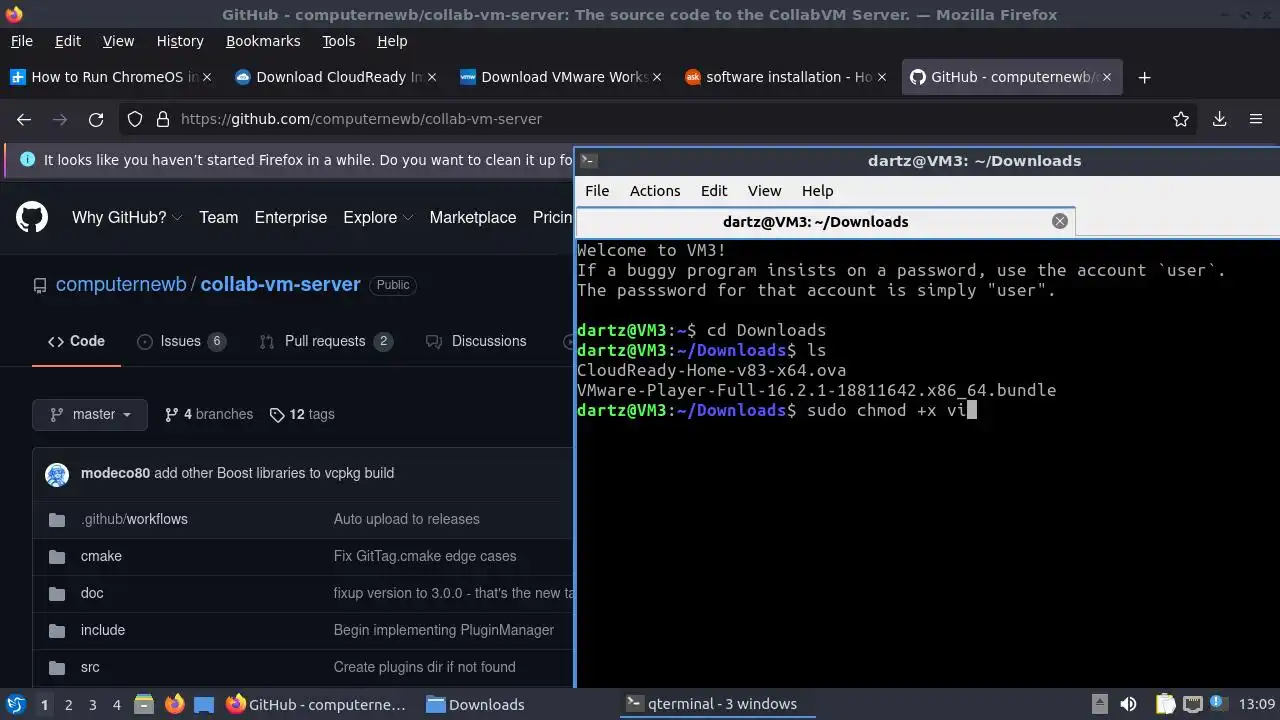Screen dimensions: 1280x720
Task: Open the Firefox hamburger application menu
Action: pyautogui.click(x=1256, y=119)
